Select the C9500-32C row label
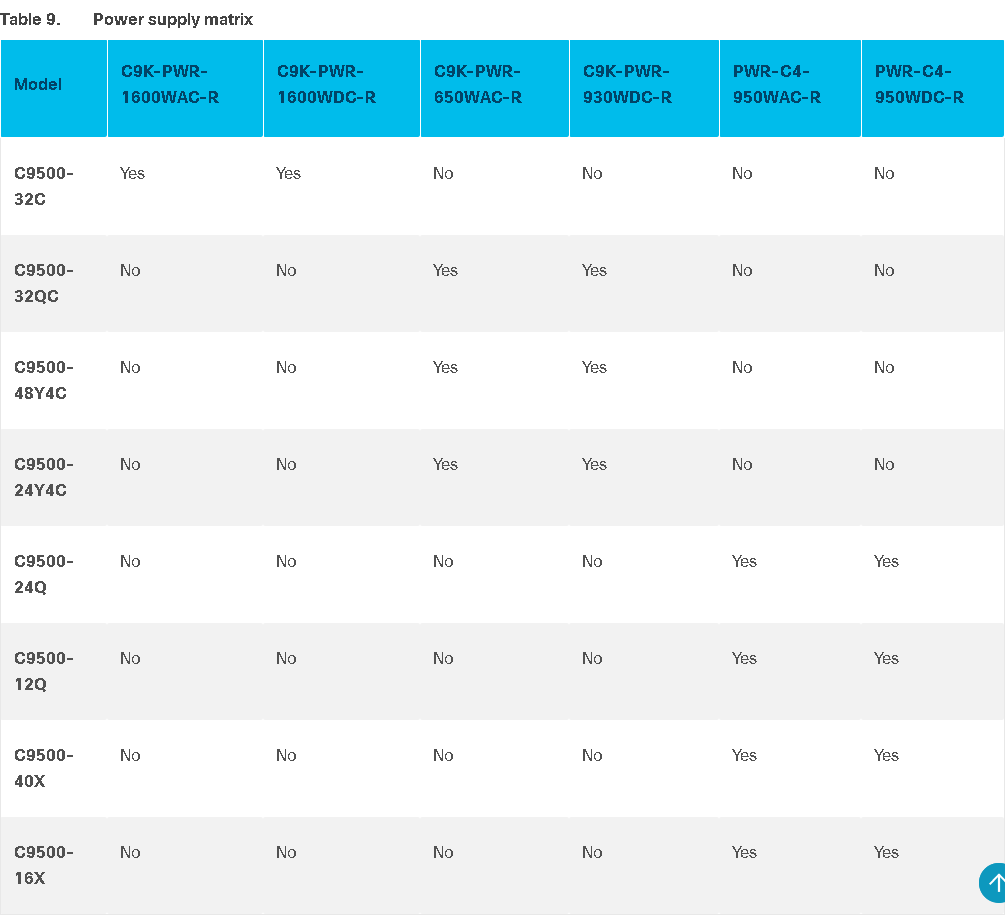Screen dimensions: 1005x918 [x=44, y=187]
